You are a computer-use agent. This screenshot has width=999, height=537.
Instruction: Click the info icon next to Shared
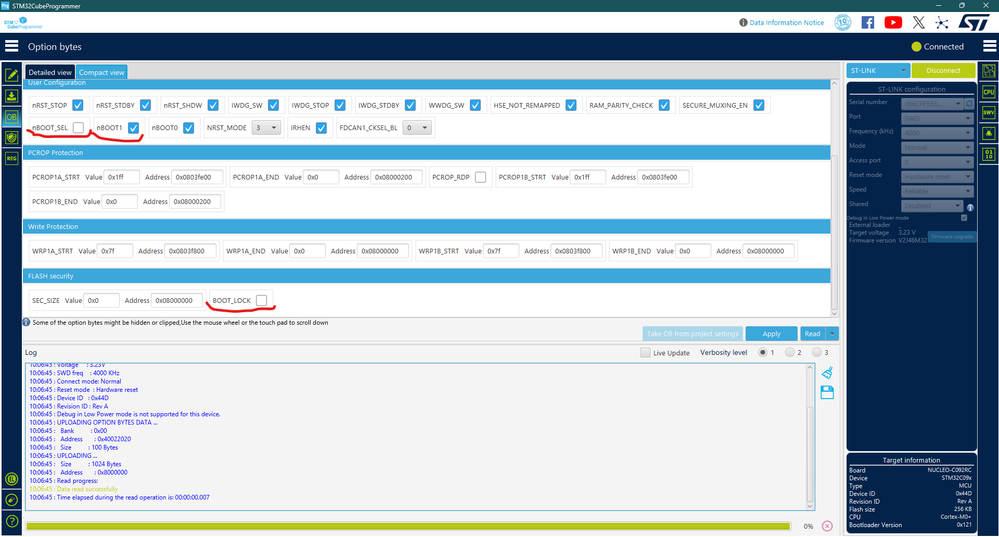pos(970,208)
